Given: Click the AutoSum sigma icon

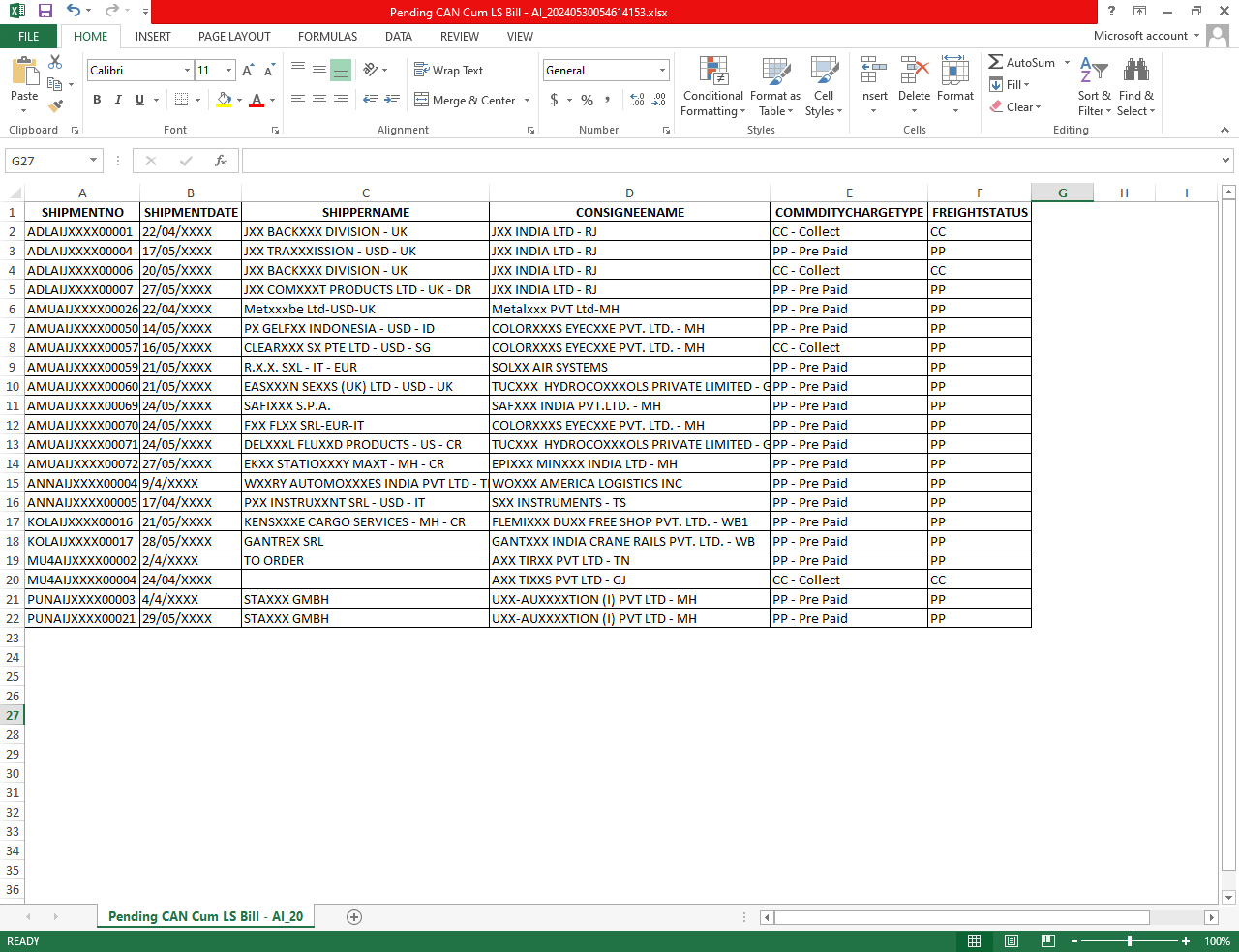Looking at the screenshot, I should click(x=995, y=62).
